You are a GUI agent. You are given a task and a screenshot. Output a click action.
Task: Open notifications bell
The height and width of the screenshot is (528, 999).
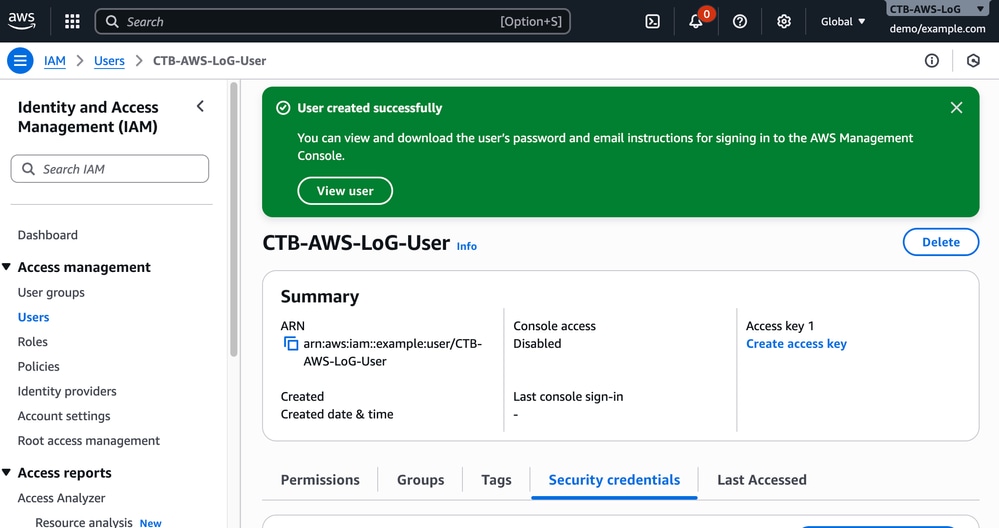tap(696, 22)
